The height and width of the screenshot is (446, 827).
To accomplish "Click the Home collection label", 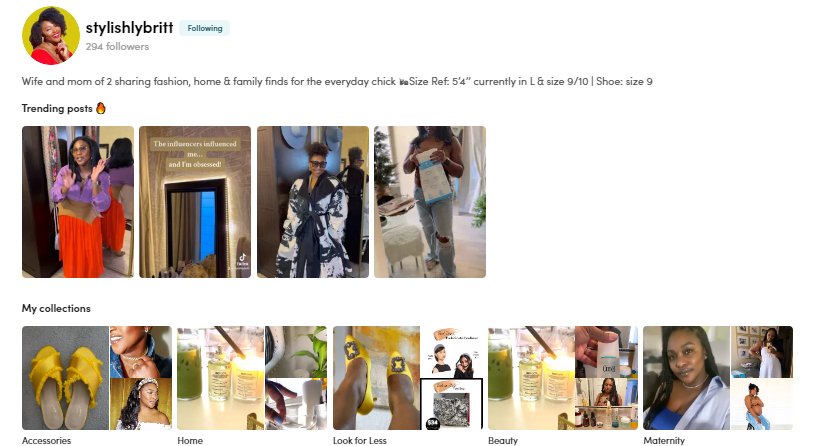I will point(190,440).
